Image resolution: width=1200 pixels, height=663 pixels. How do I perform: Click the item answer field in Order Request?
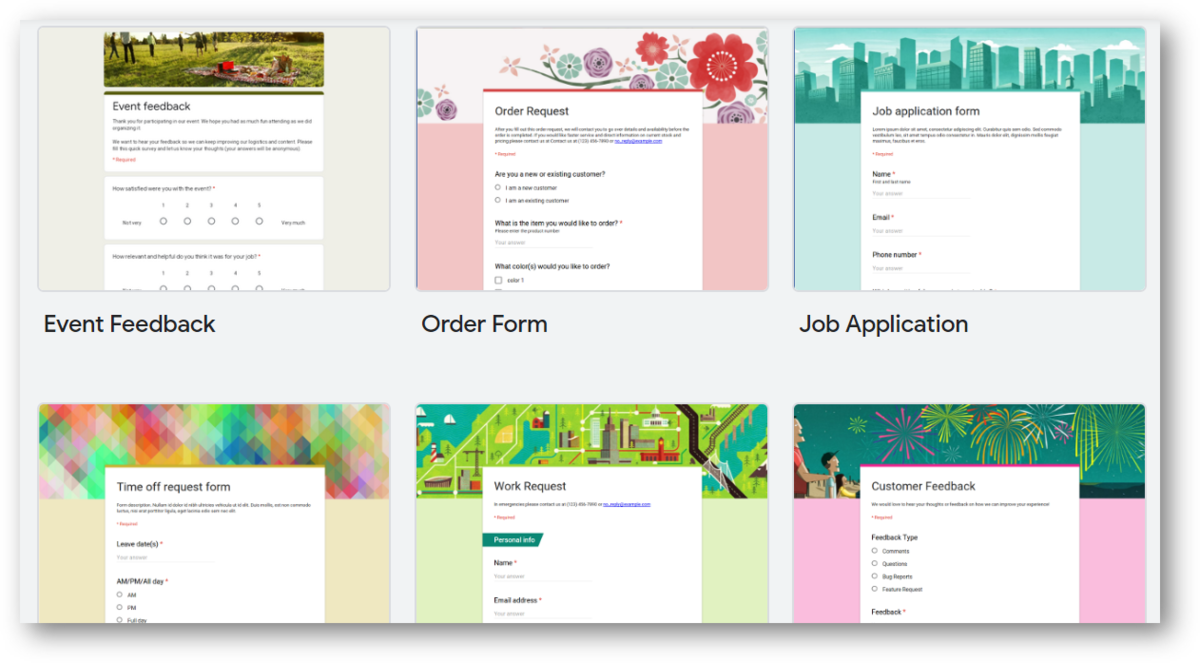point(543,243)
